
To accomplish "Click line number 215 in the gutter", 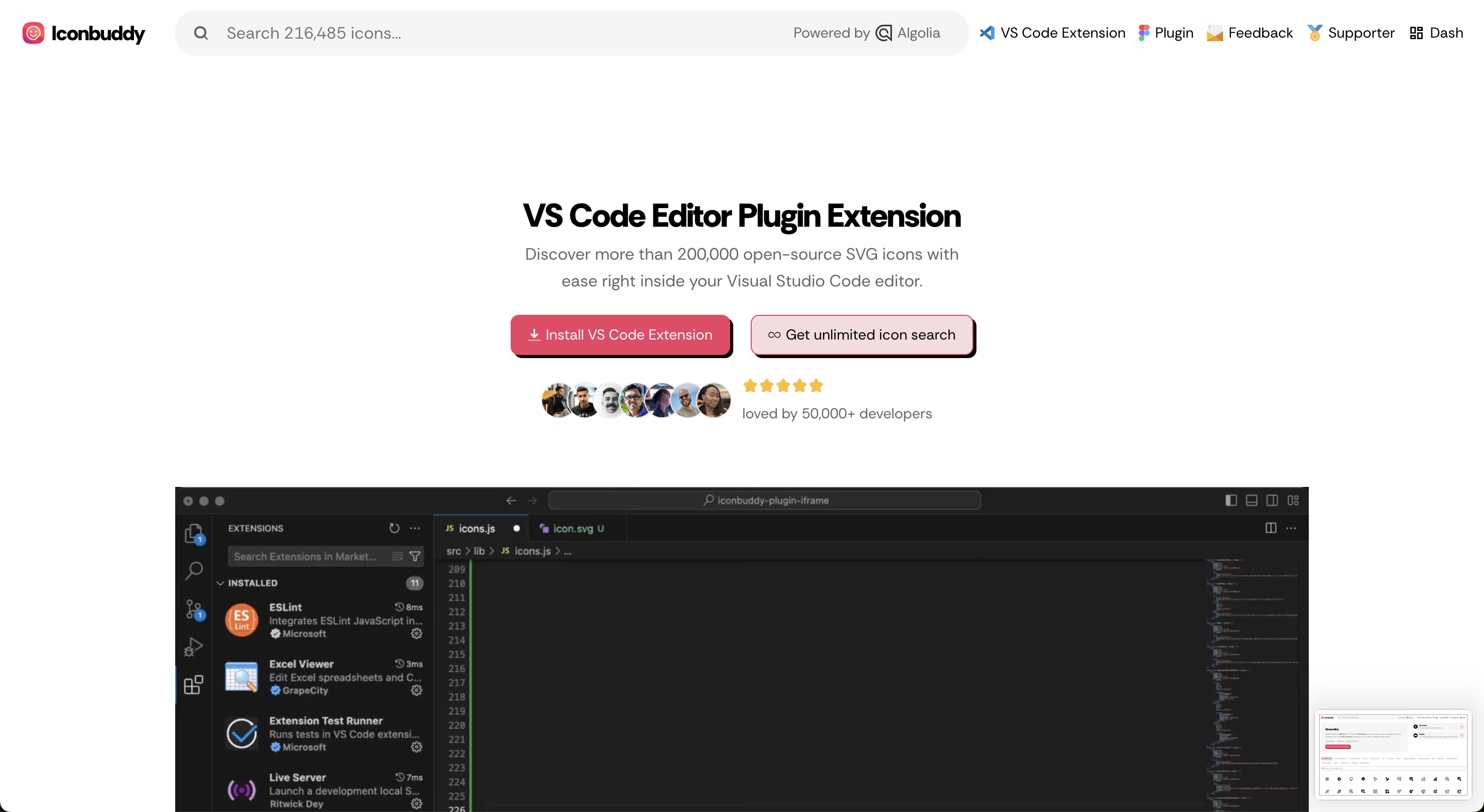I will click(x=456, y=654).
